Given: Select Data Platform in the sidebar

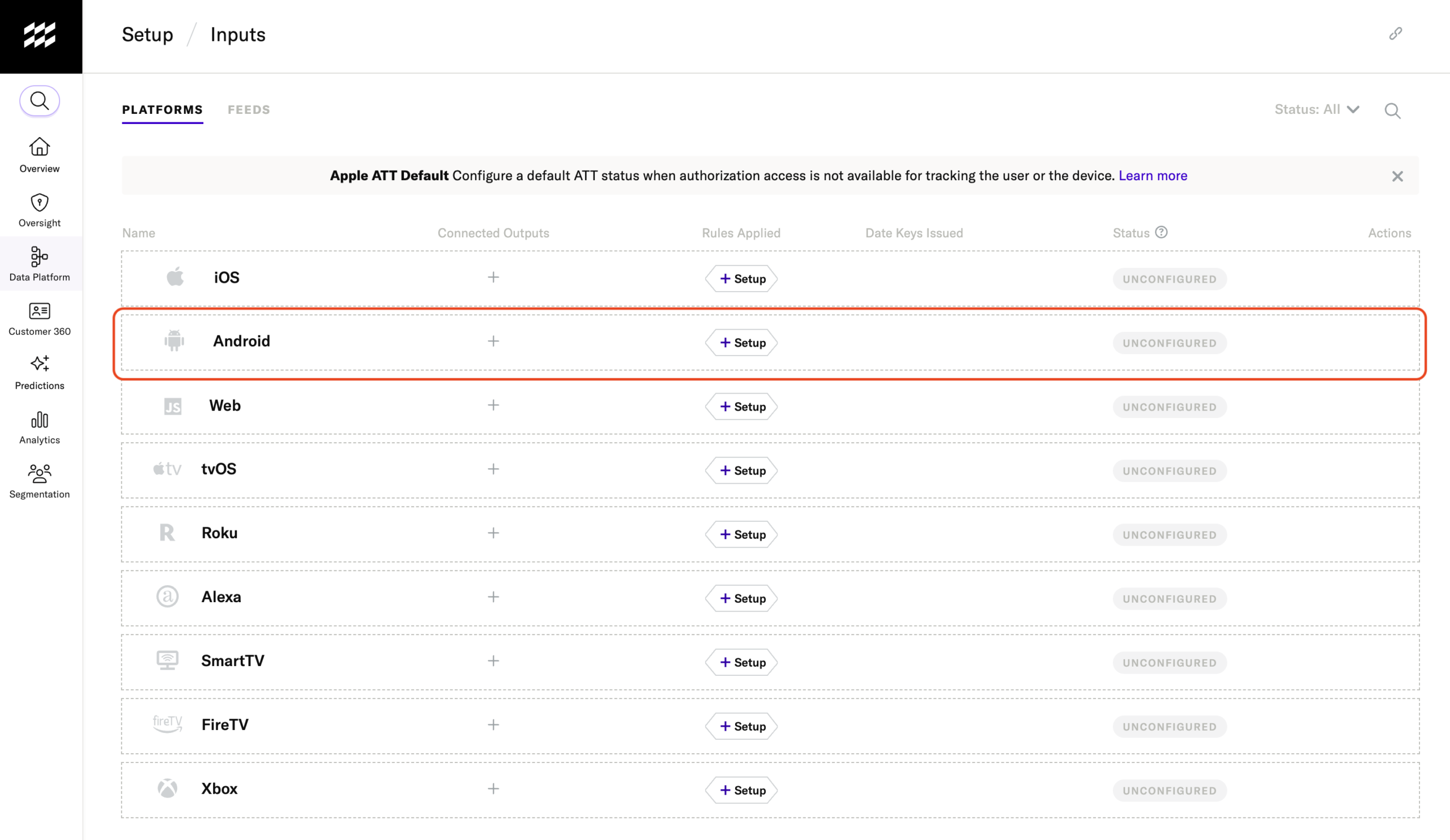Looking at the screenshot, I should point(40,264).
